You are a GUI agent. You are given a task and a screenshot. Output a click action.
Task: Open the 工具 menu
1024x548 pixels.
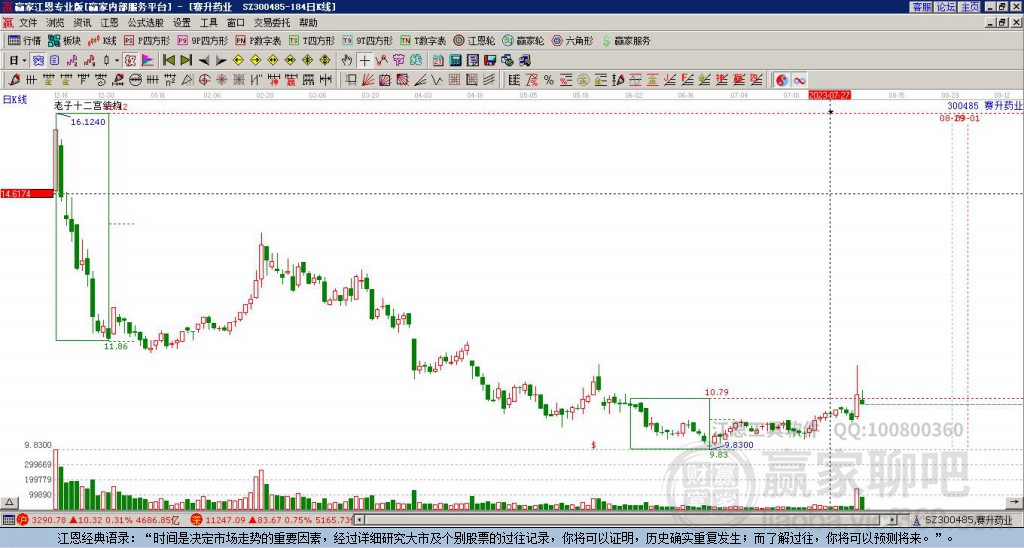pos(208,23)
